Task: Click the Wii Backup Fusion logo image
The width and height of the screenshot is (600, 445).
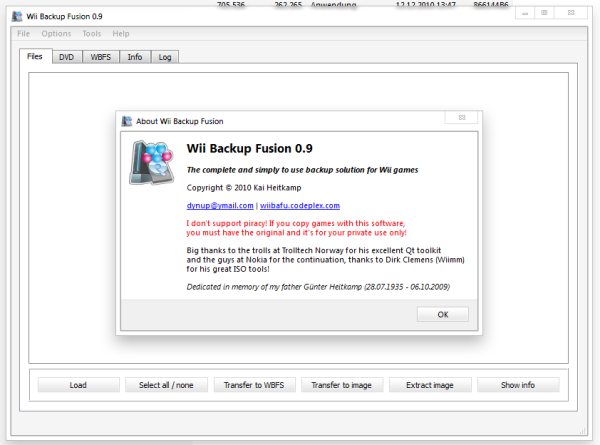Action: 152,162
